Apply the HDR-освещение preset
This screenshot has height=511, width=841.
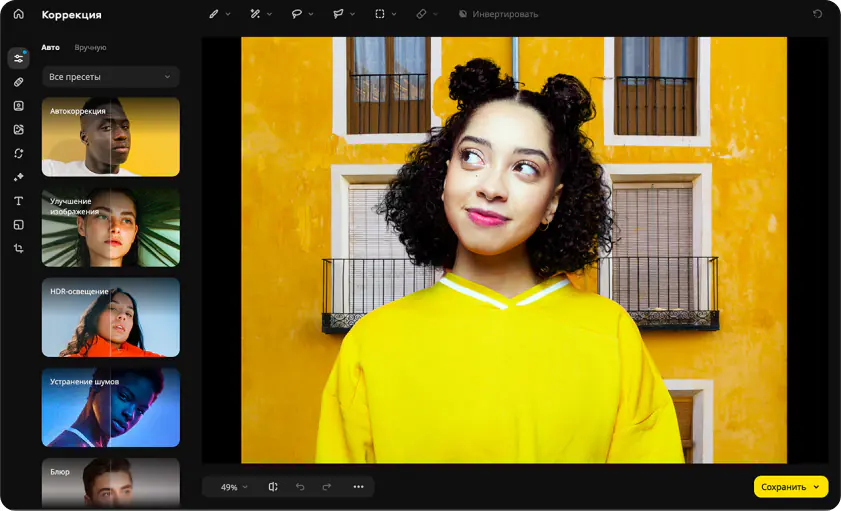(x=110, y=317)
